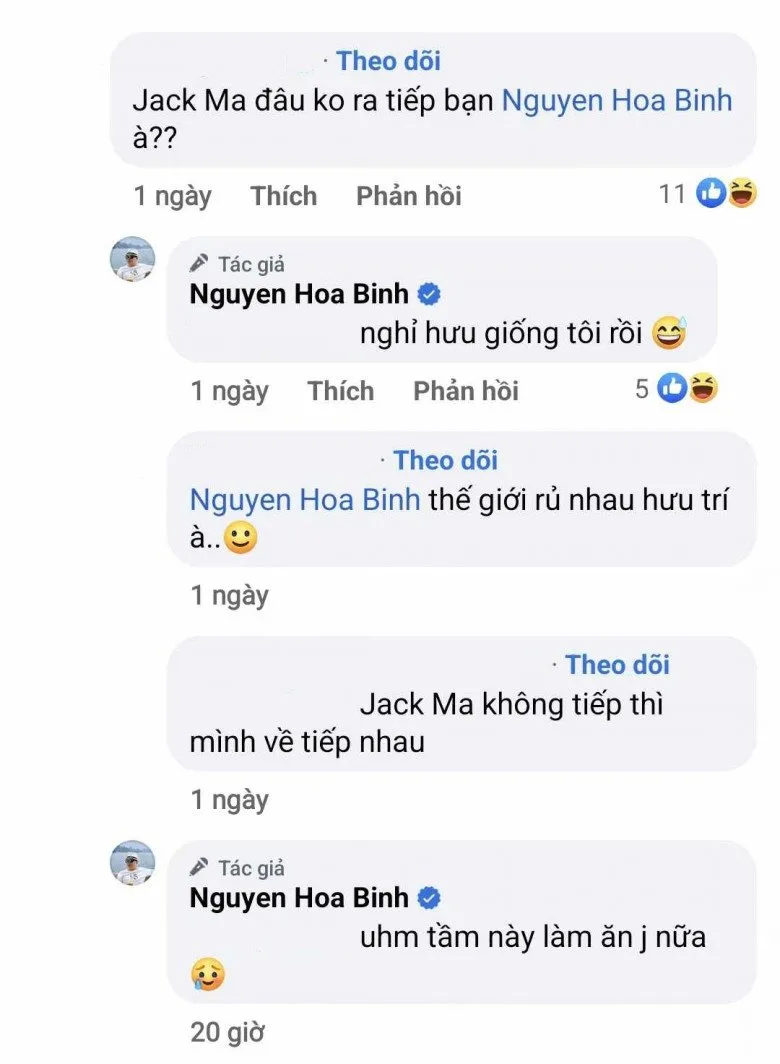Image resolution: width=780 pixels, height=1064 pixels.
Task: Click the crying emoji under 'uhm tầm này làm ăn'
Action: [207, 971]
